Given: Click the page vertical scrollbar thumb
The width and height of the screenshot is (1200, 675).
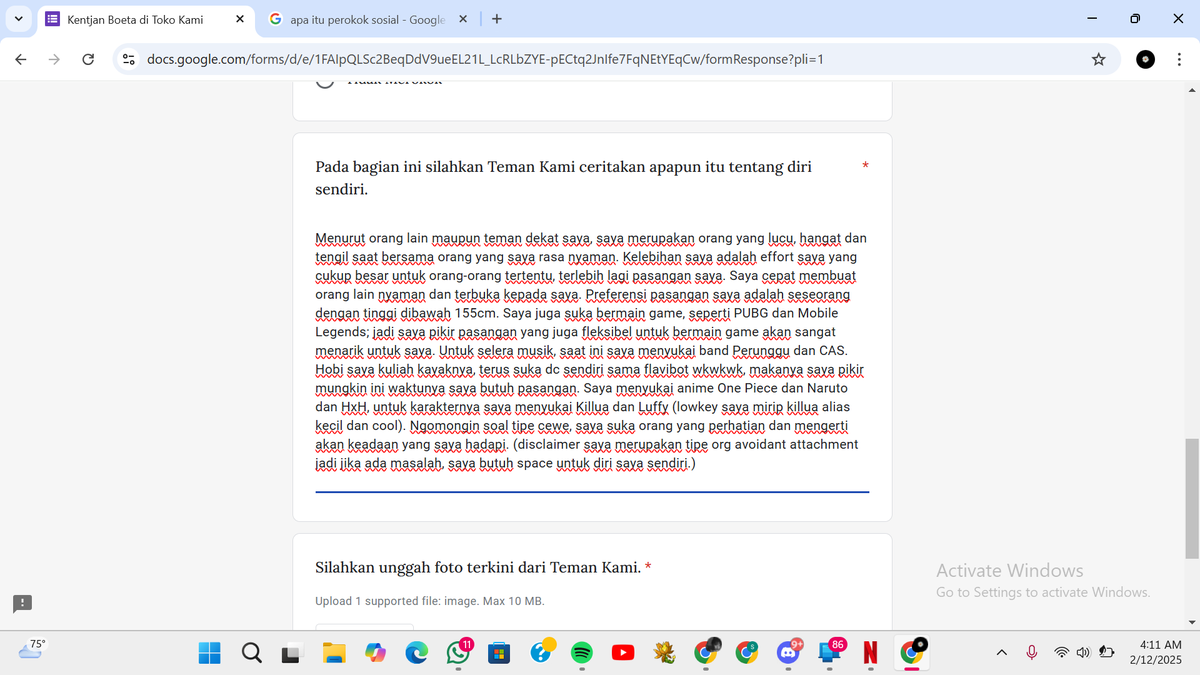Looking at the screenshot, I should tap(1191, 498).
